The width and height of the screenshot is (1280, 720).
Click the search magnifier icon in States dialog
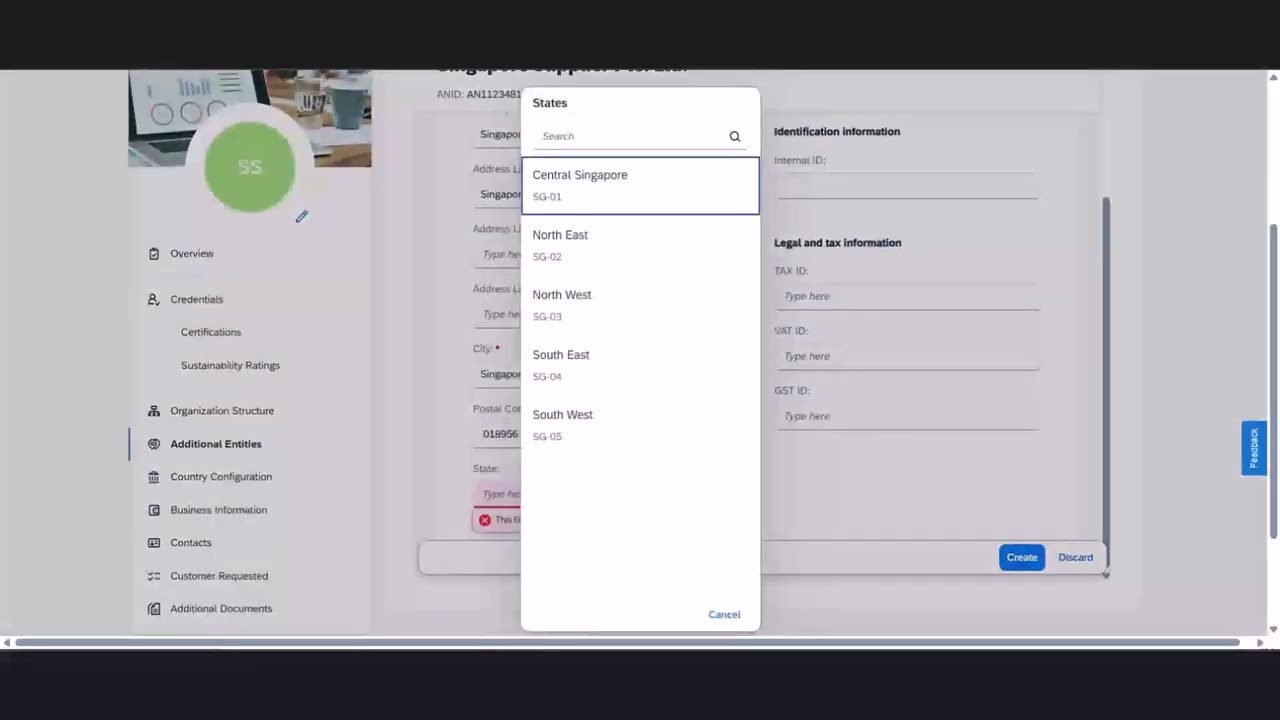[x=735, y=136]
